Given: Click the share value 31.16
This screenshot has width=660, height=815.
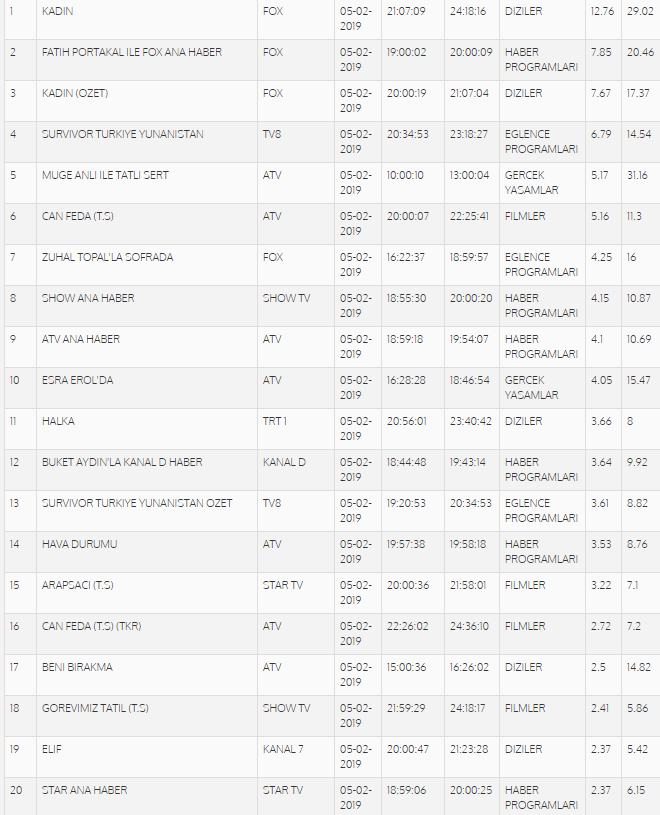Looking at the screenshot, I should tap(637, 175).
